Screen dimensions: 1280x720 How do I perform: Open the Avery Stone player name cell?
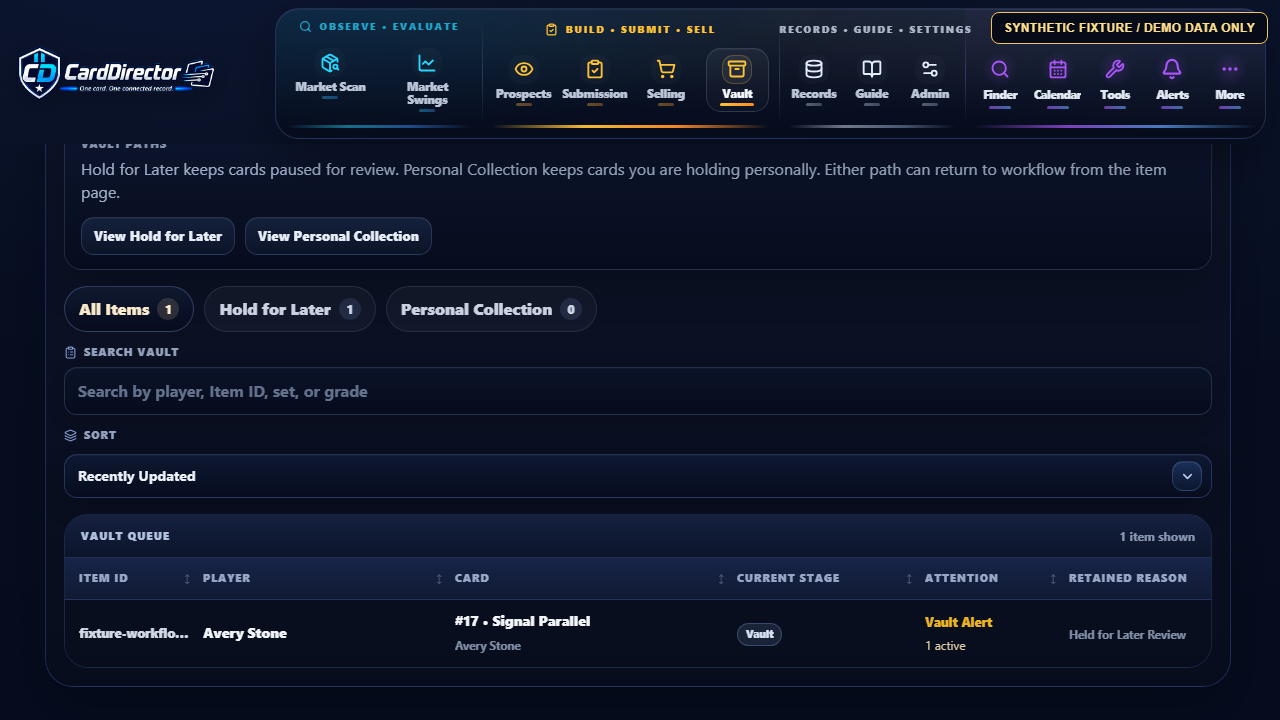coord(245,633)
